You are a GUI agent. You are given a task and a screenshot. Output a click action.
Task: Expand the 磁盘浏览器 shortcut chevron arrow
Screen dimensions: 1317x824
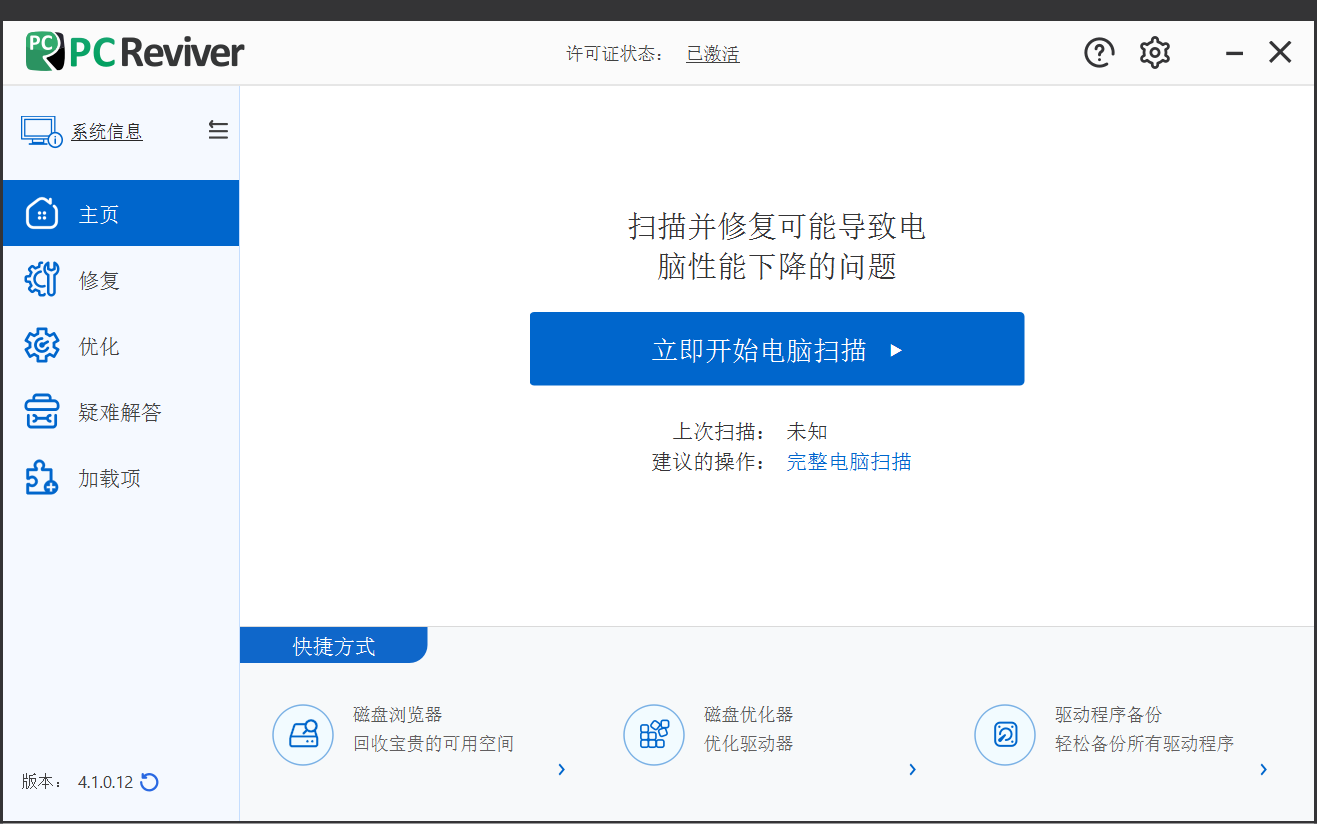tap(562, 769)
